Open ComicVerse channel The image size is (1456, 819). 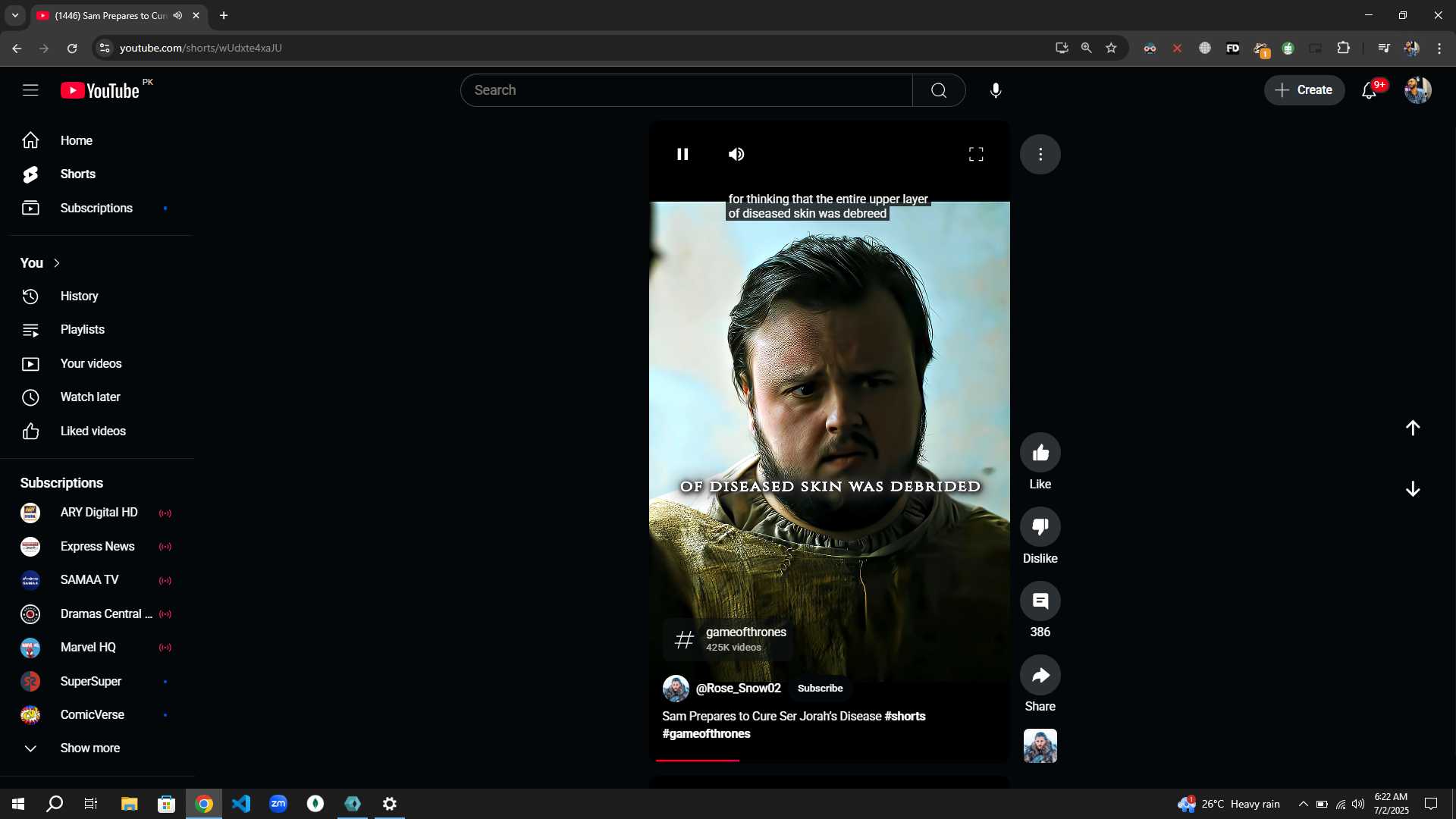coord(97,715)
